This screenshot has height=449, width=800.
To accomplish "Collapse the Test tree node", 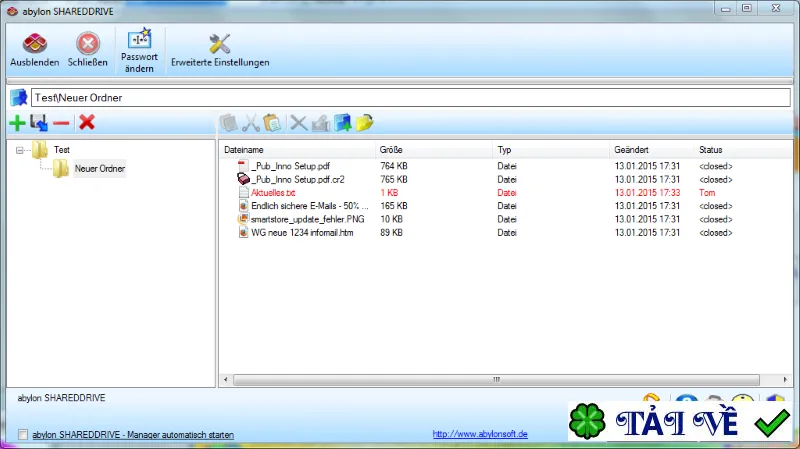I will tap(19, 150).
